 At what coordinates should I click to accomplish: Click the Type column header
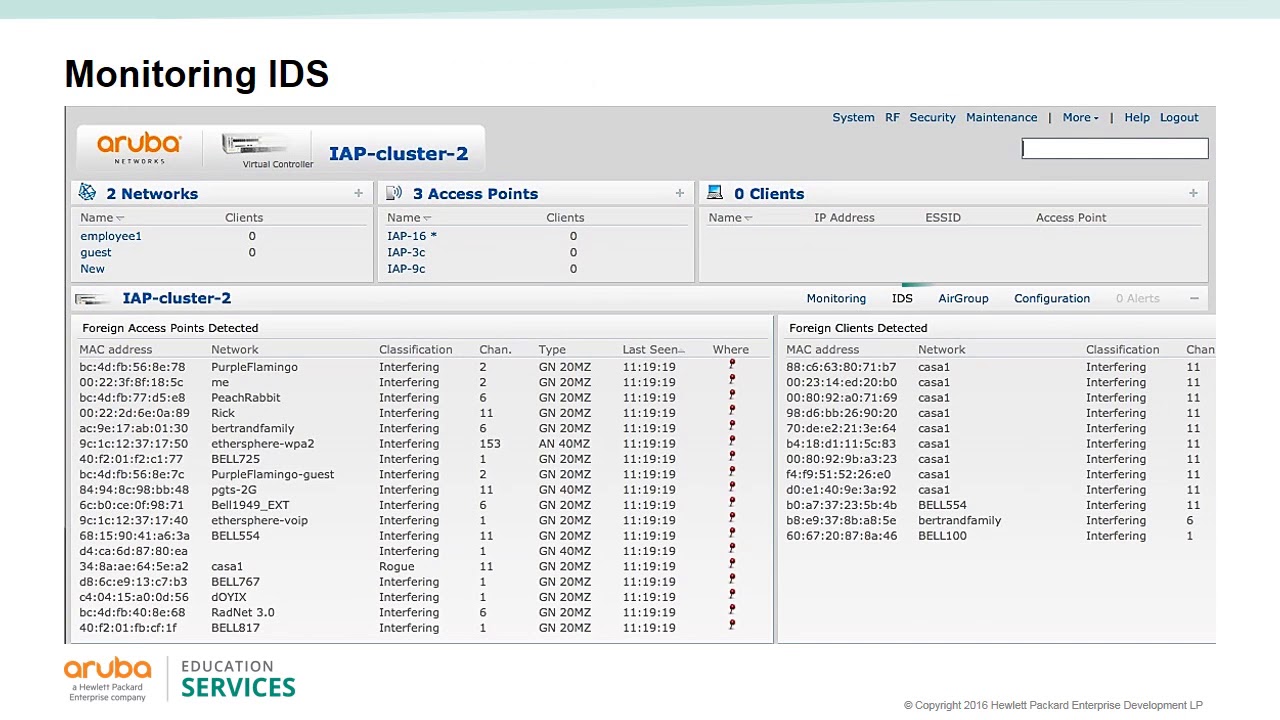(552, 349)
